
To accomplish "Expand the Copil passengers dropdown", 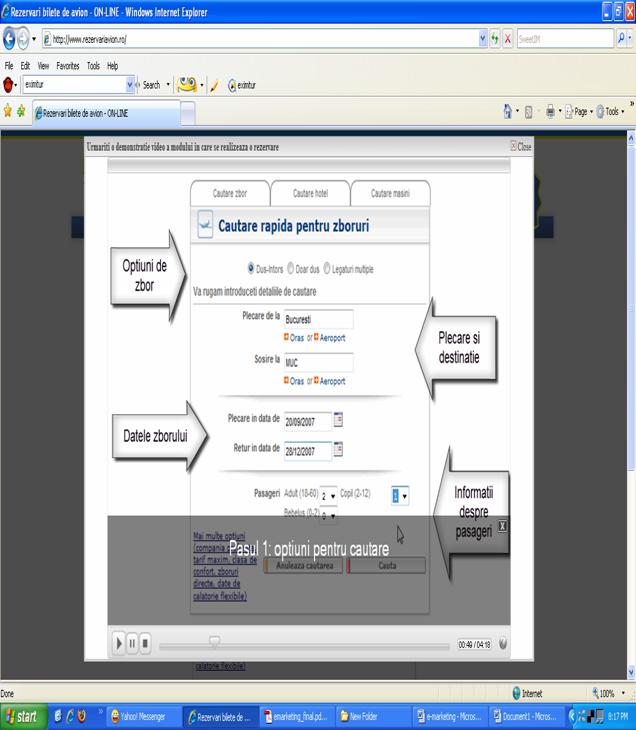I will [400, 495].
